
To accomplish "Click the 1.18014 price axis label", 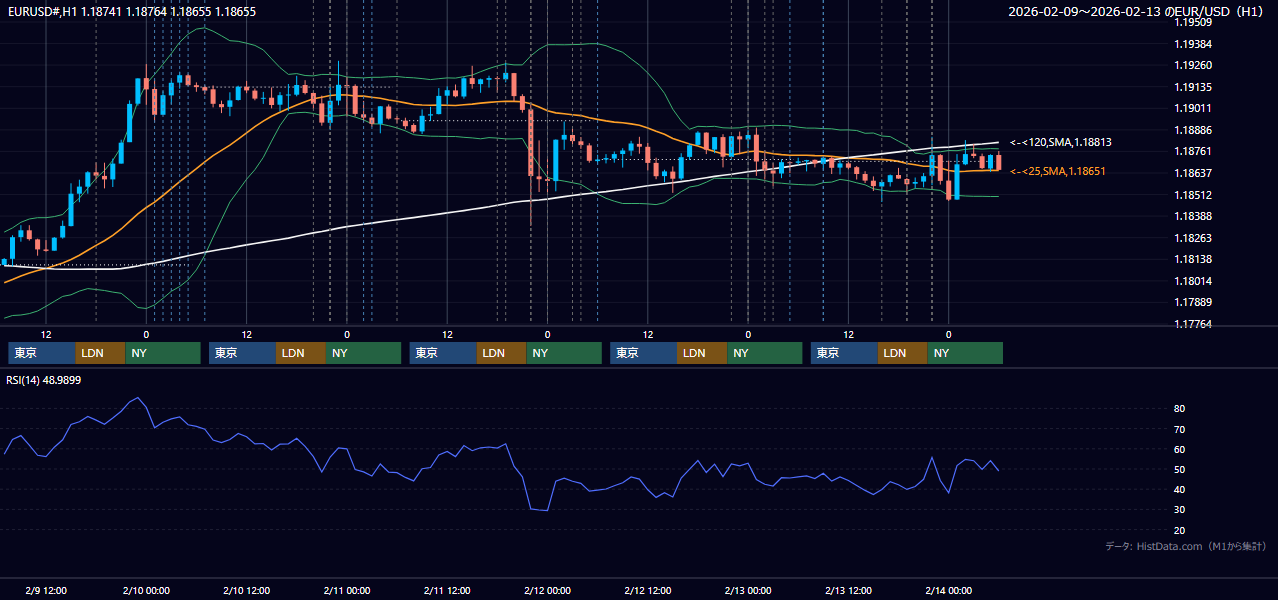I will pos(1192,281).
